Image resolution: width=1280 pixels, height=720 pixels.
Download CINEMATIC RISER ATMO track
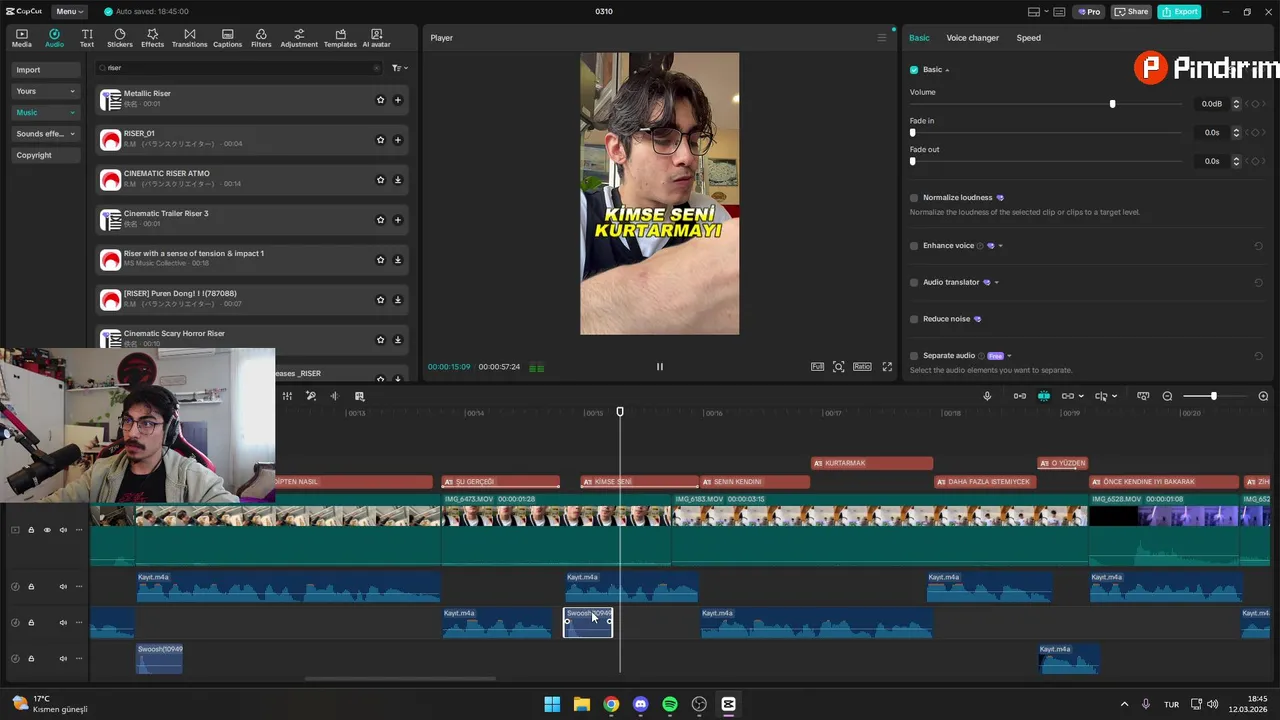[397, 180]
